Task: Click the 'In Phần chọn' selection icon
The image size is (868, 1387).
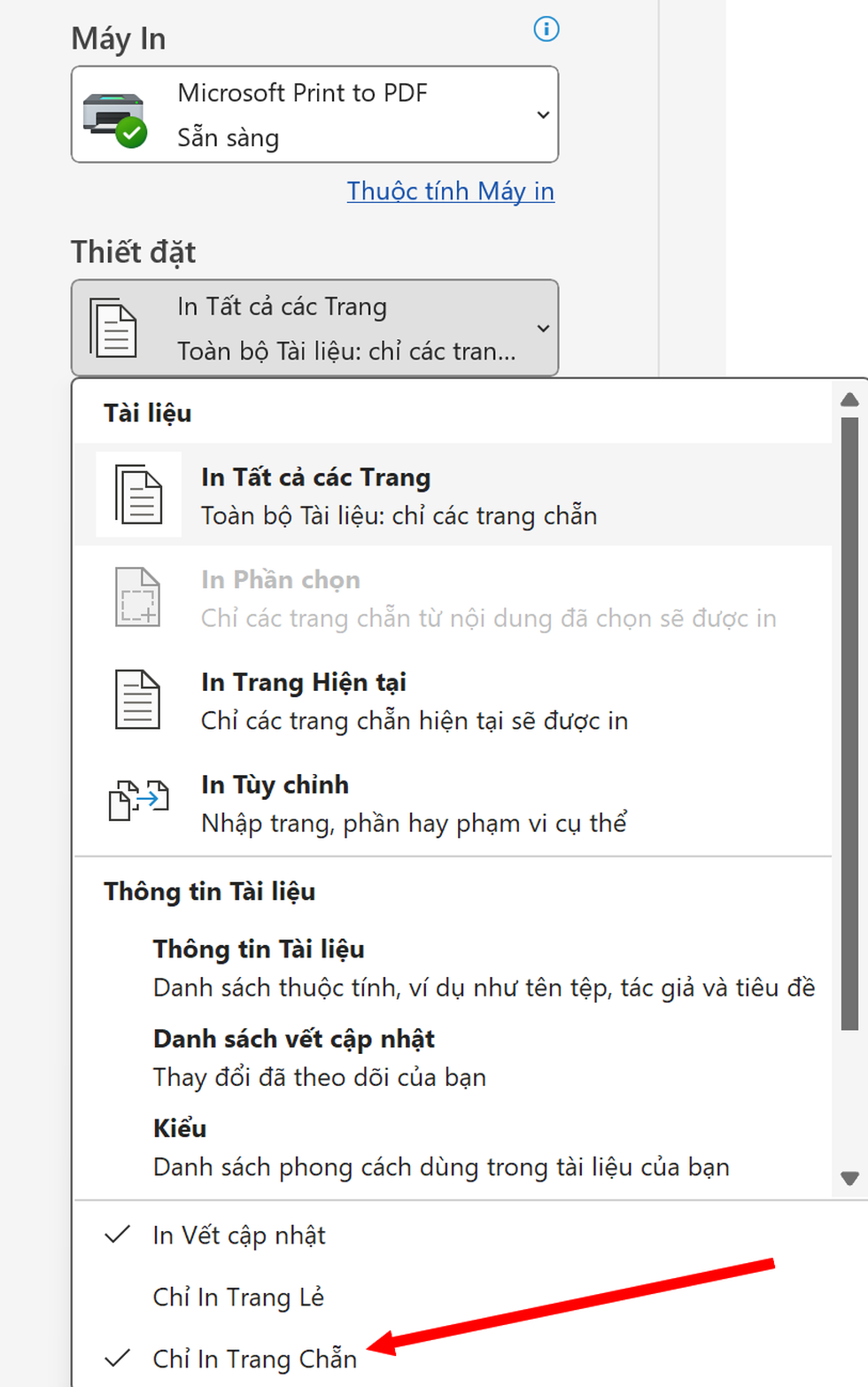Action: pos(137,597)
